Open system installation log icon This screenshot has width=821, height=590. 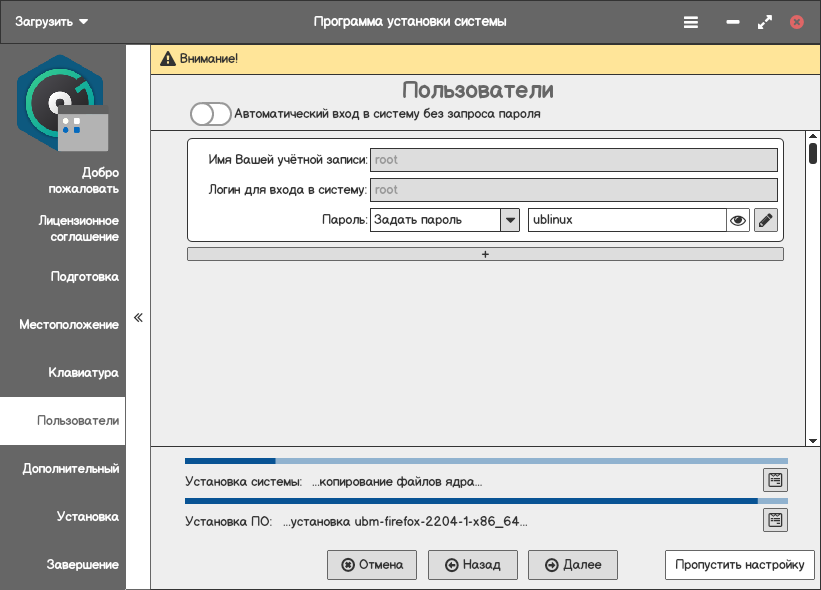tap(775, 480)
